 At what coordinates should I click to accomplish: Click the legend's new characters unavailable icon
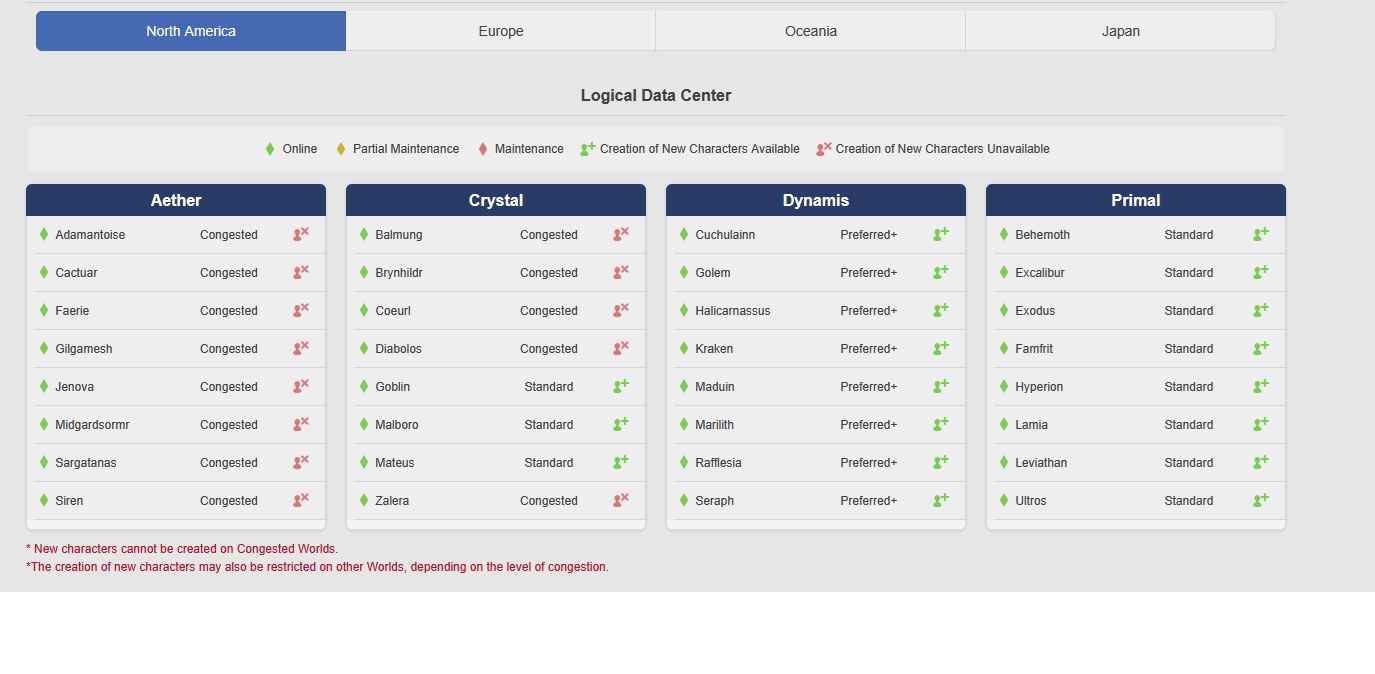pos(824,148)
